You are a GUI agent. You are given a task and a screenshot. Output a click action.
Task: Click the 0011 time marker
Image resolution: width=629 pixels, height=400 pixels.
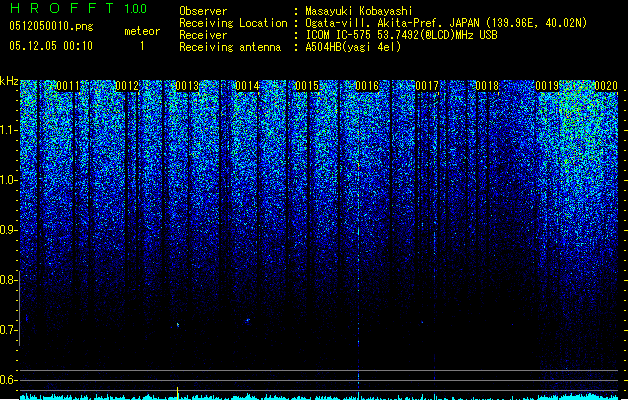click(x=68, y=86)
